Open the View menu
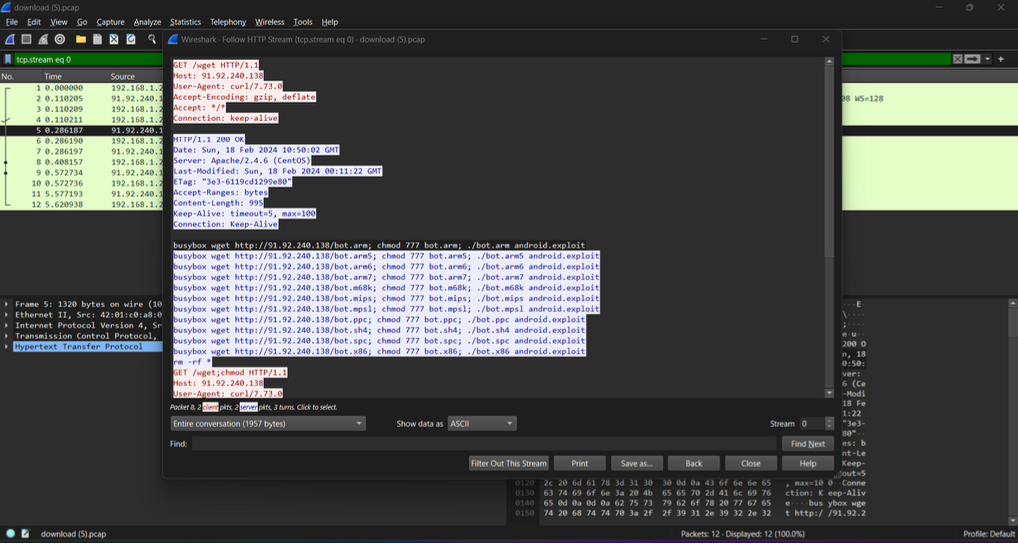Viewport: 1018px width, 544px height. tap(58, 22)
